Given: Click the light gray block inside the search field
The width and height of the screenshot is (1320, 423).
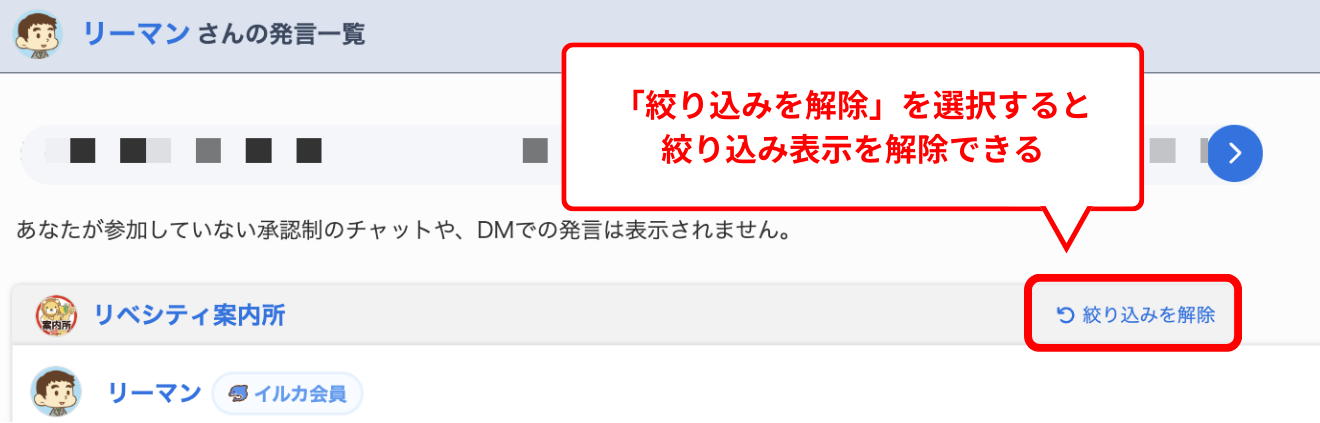Looking at the screenshot, I should tap(1163, 151).
